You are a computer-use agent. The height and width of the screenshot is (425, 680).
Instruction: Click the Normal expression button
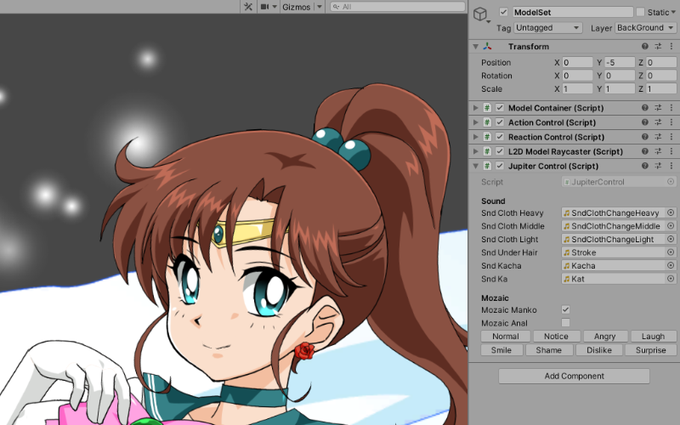pos(506,336)
